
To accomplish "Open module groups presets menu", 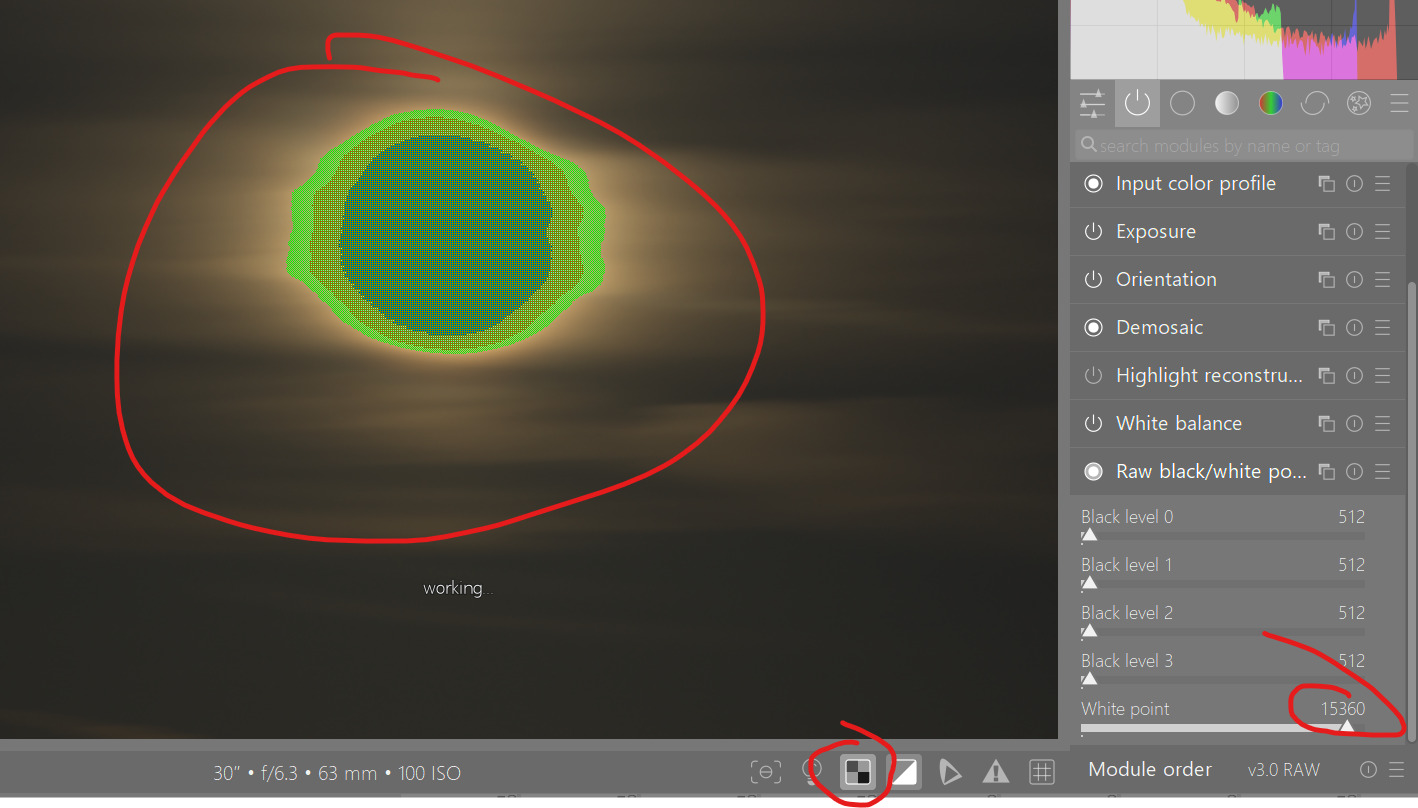I will [x=1399, y=103].
